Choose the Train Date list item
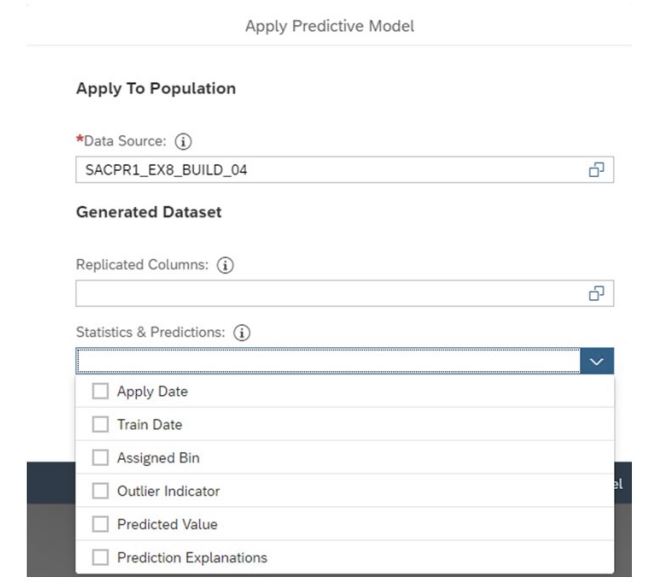The height and width of the screenshot is (588, 647). click(150, 424)
